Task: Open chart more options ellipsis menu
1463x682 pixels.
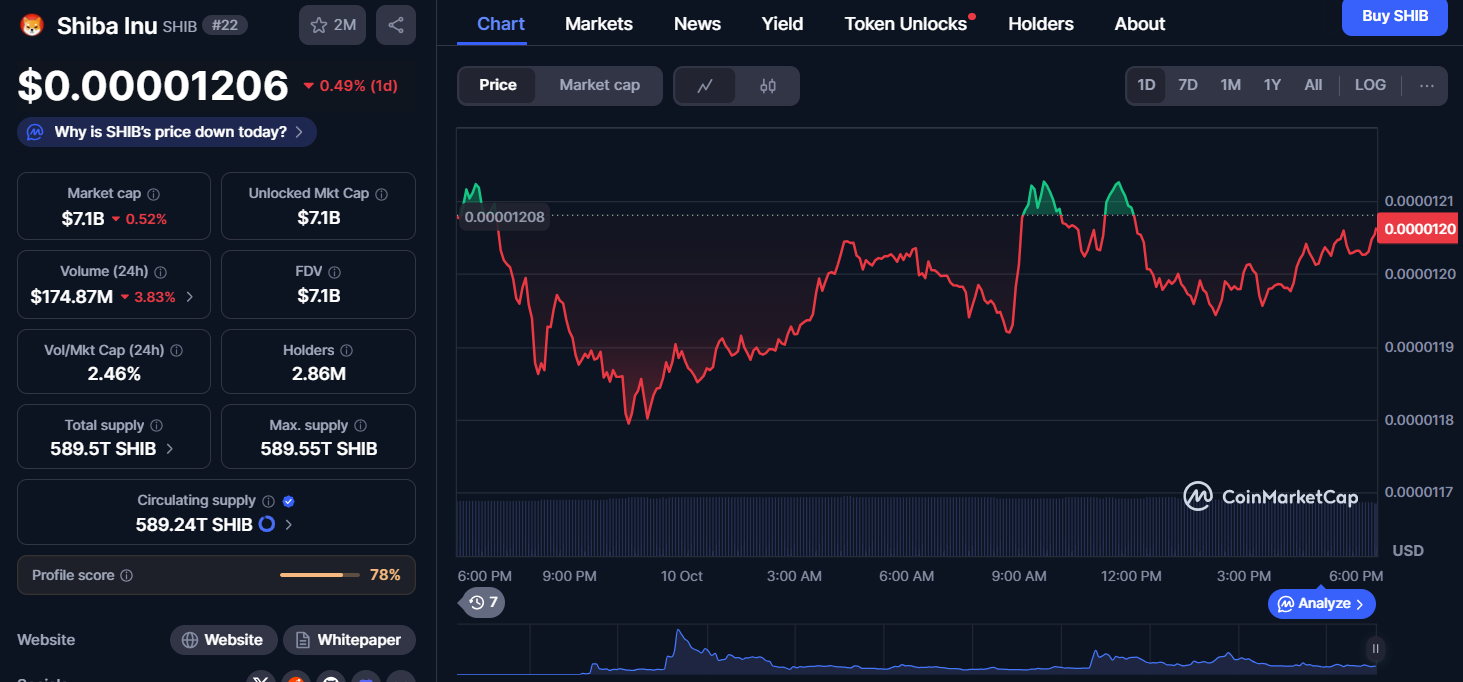Action: click(1427, 85)
